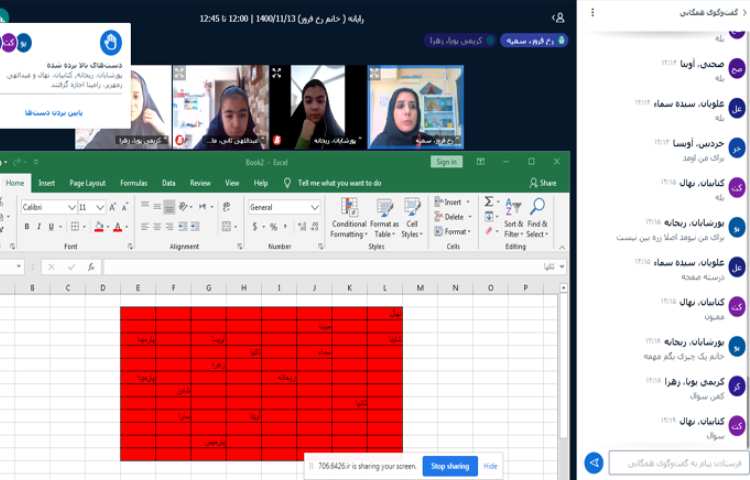750x480 pixels.
Task: Click the AutoSum sigma icon
Action: point(489,201)
